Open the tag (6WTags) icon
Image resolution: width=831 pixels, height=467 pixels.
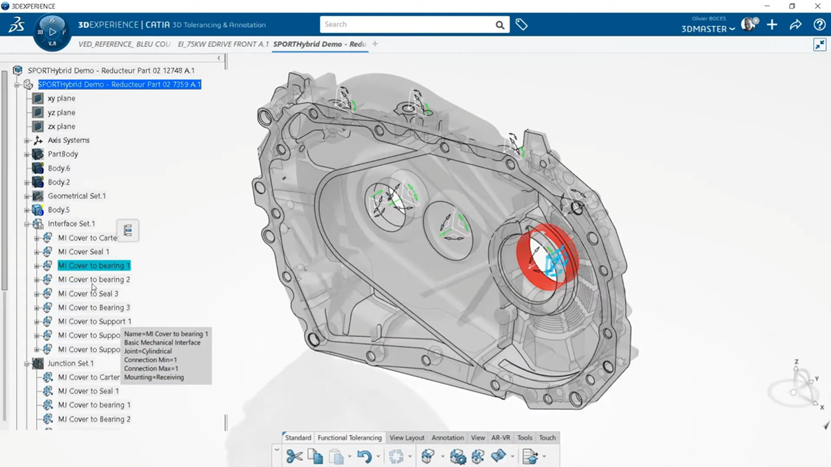[x=521, y=24]
